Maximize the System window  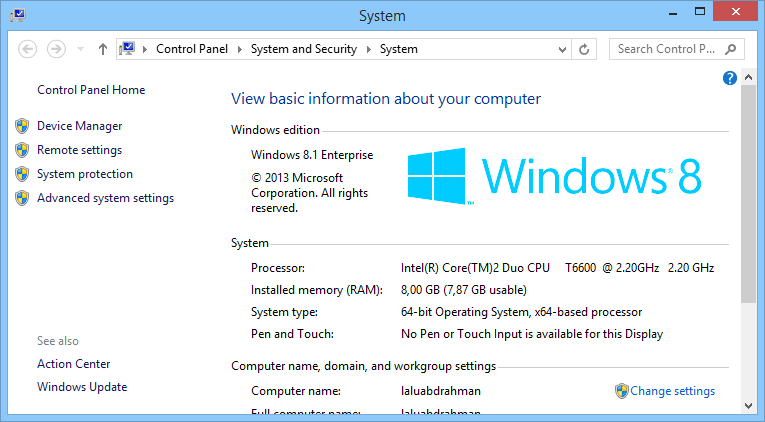point(700,12)
